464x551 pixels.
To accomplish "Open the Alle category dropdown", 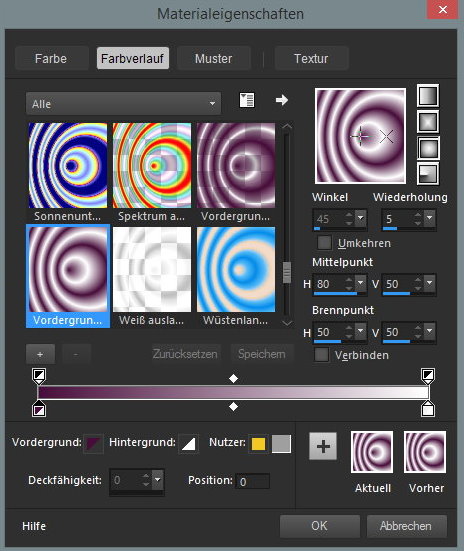I will point(123,104).
